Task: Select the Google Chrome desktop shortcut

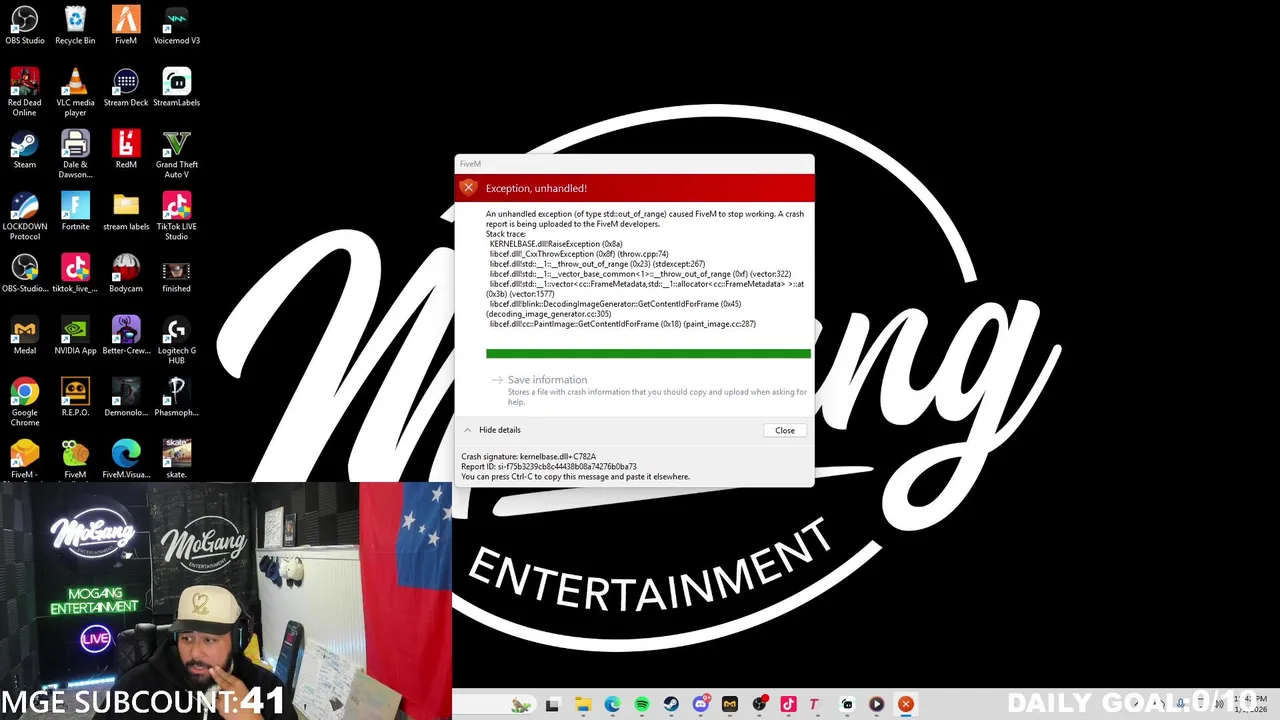Action: point(25,402)
